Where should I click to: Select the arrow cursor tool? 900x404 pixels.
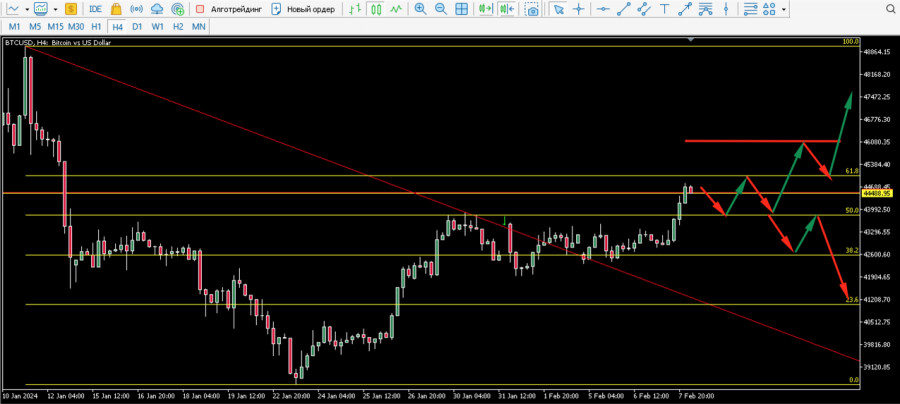click(558, 9)
